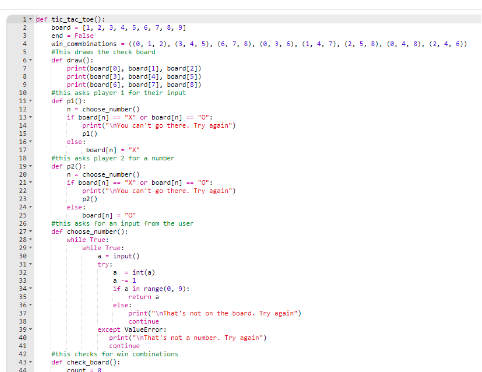Click the board list assignment on line 2
This screenshot has width=482, height=372.
pos(119,28)
